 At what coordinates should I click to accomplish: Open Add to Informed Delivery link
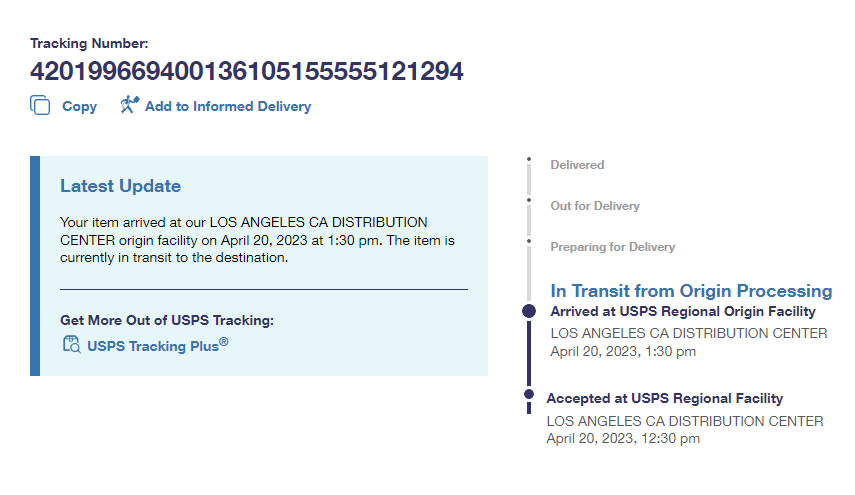227,106
